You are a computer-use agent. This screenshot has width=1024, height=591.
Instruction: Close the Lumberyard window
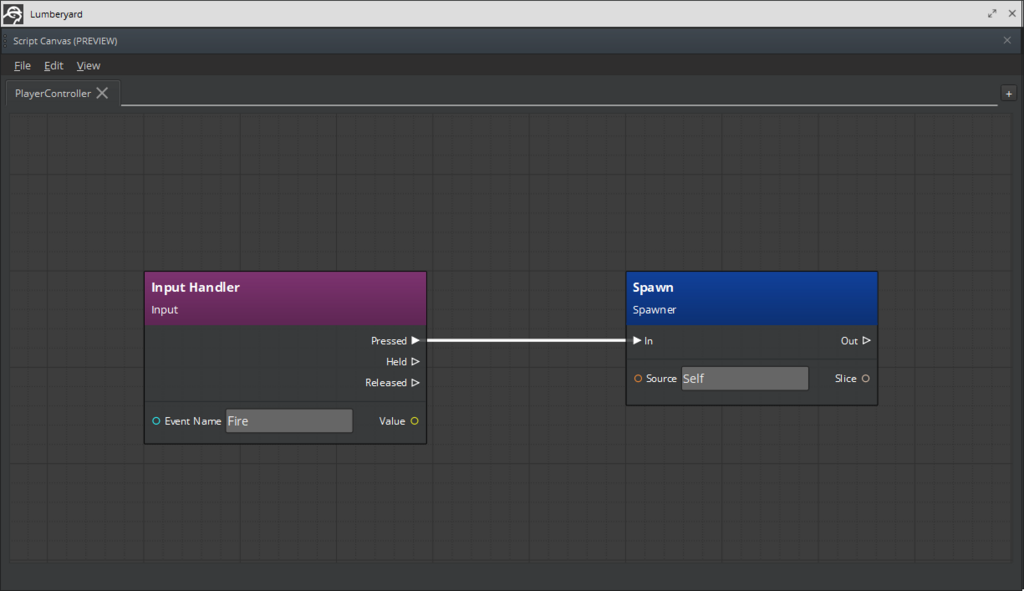(x=1012, y=14)
